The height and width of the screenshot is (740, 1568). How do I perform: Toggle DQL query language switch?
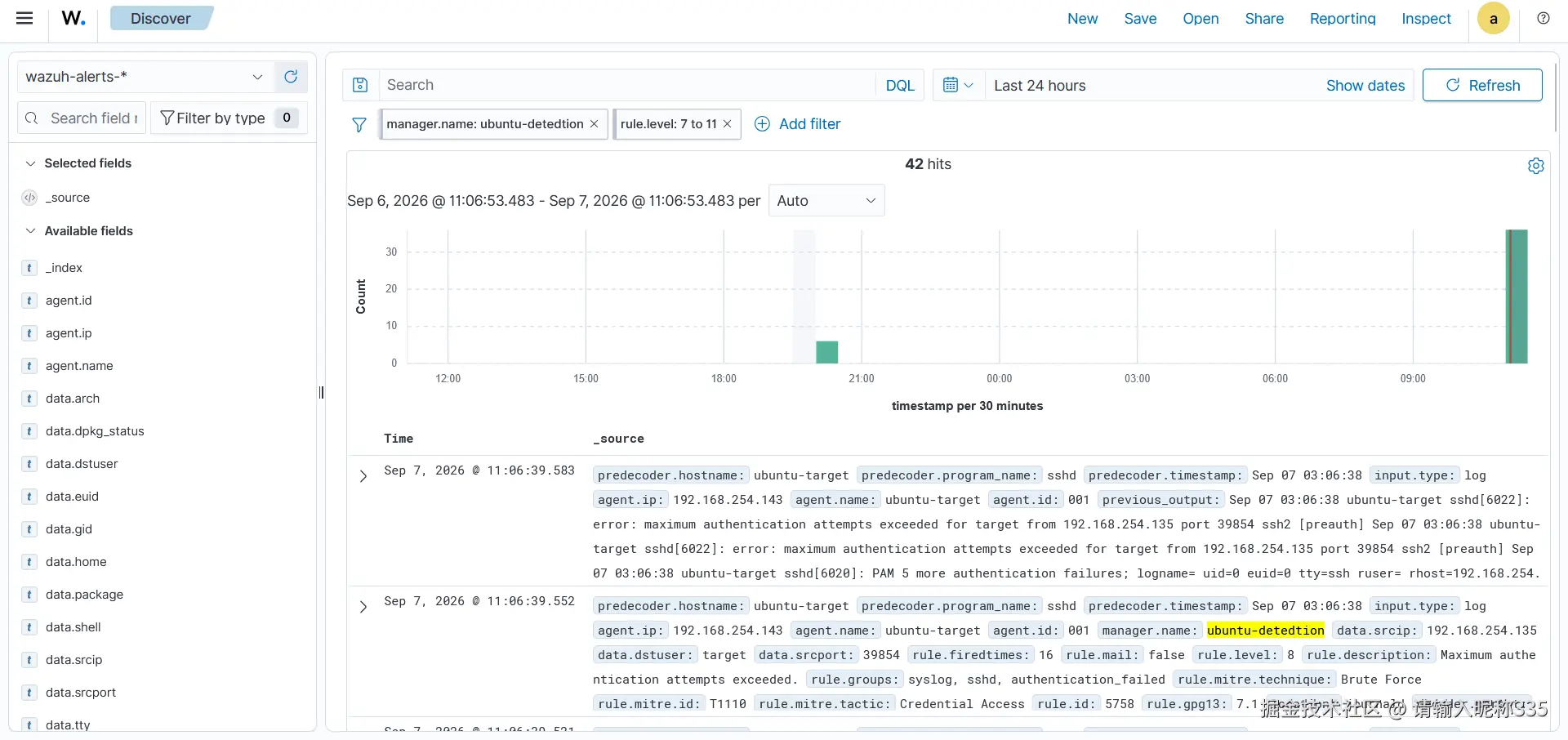pyautogui.click(x=900, y=85)
